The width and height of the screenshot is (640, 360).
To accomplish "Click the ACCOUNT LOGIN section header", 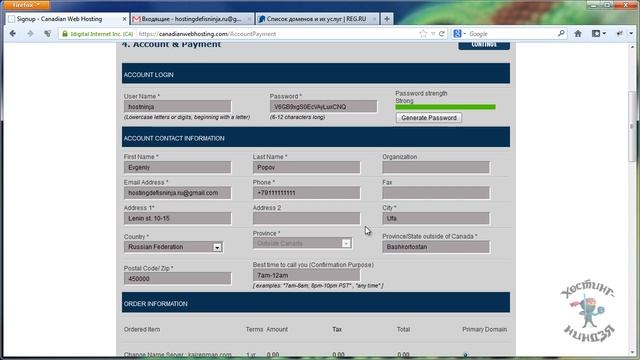I will [x=316, y=74].
